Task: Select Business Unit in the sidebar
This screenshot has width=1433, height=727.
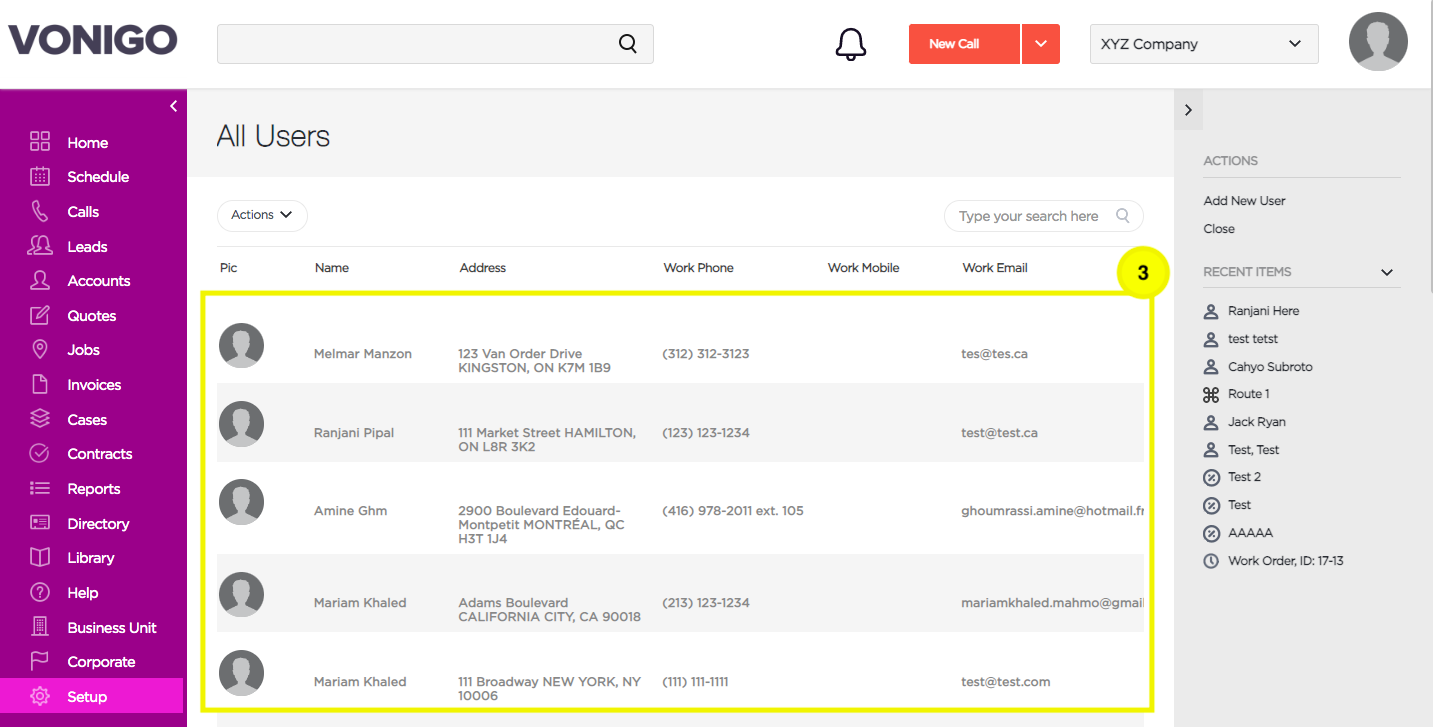Action: [x=112, y=628]
